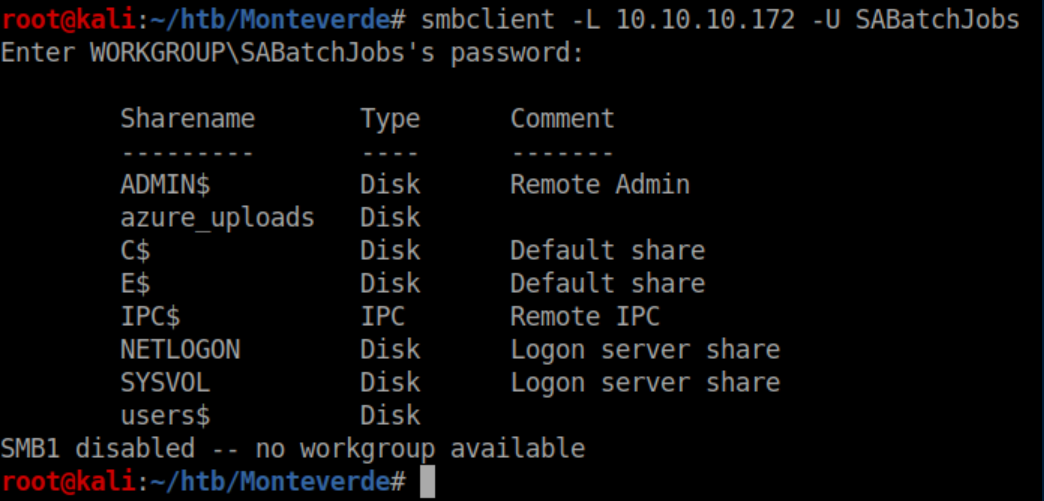Click the C$ share entry

pyautogui.click(x=135, y=251)
